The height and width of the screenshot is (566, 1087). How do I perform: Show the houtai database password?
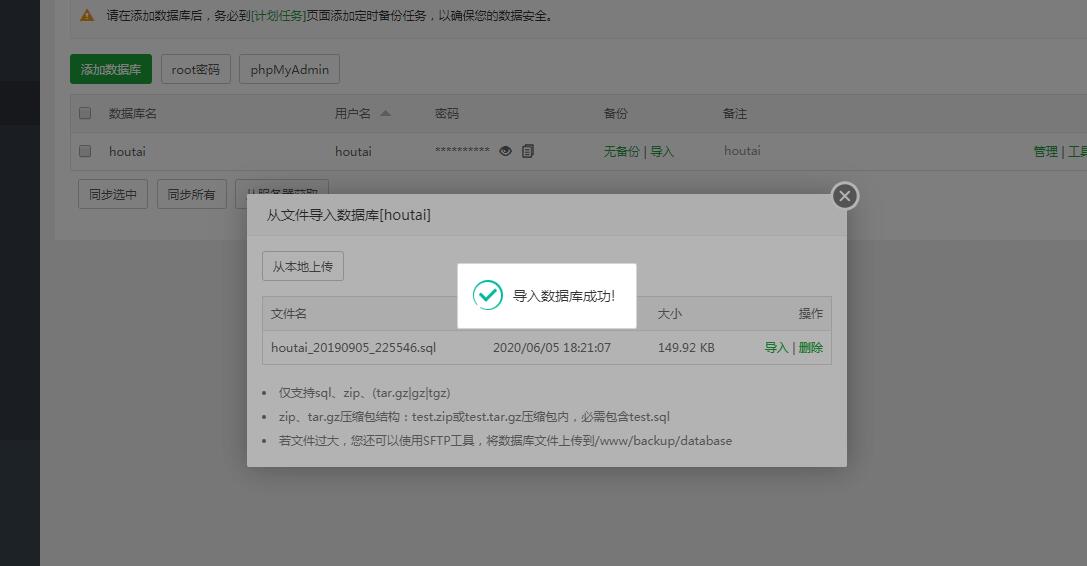coord(506,151)
